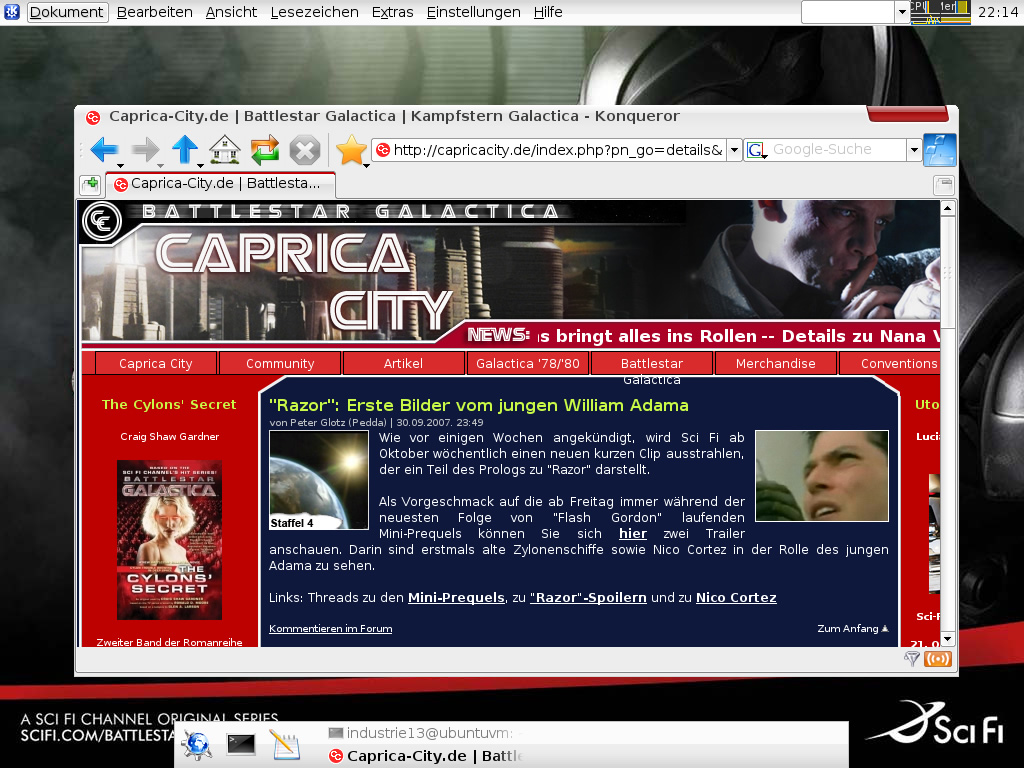The image size is (1024, 768).
Task: Open the Caprica City nav menu
Action: (155, 363)
